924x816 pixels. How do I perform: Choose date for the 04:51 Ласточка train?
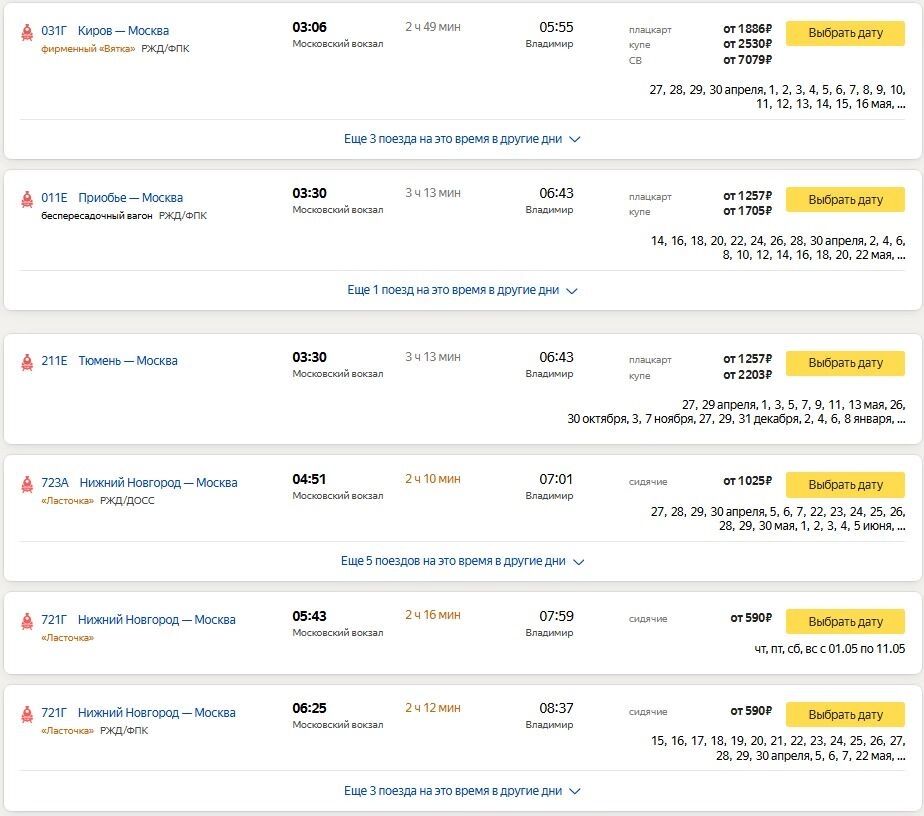click(x=845, y=485)
